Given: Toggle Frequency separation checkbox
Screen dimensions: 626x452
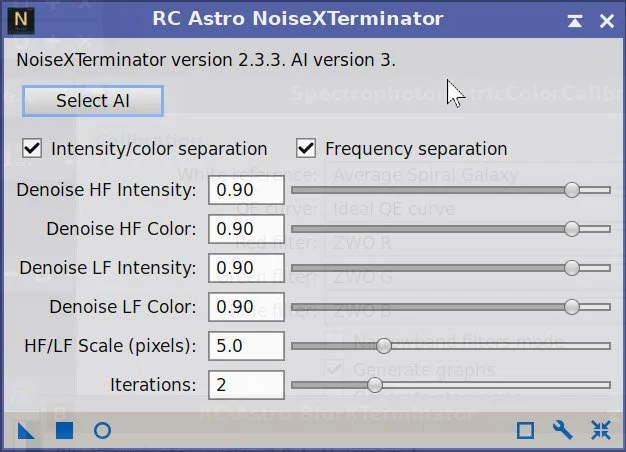Looking at the screenshot, I should pos(306,149).
